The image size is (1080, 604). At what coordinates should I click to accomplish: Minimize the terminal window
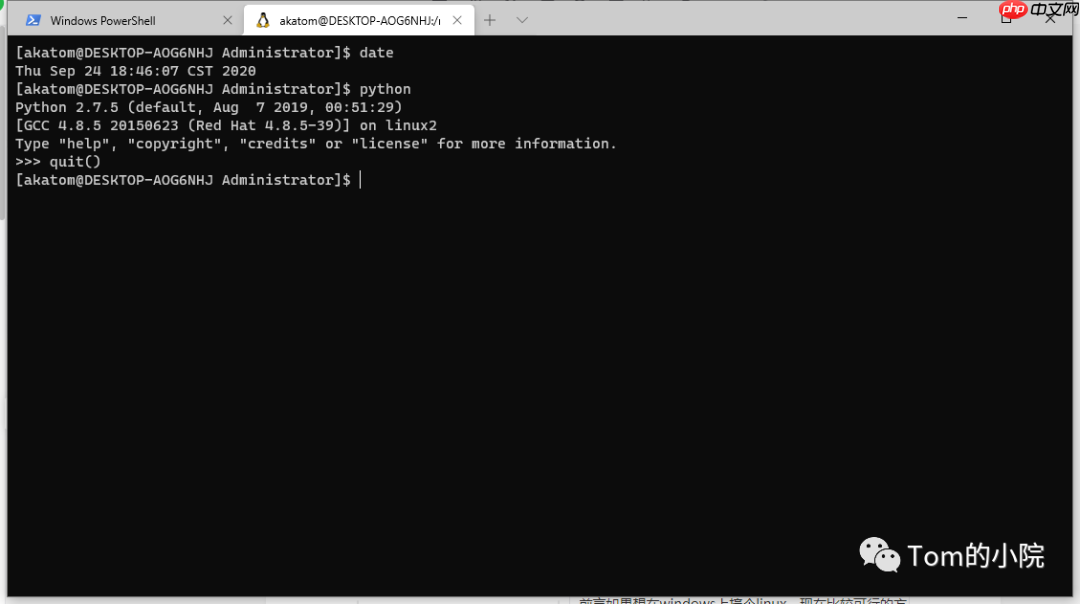(962, 17)
